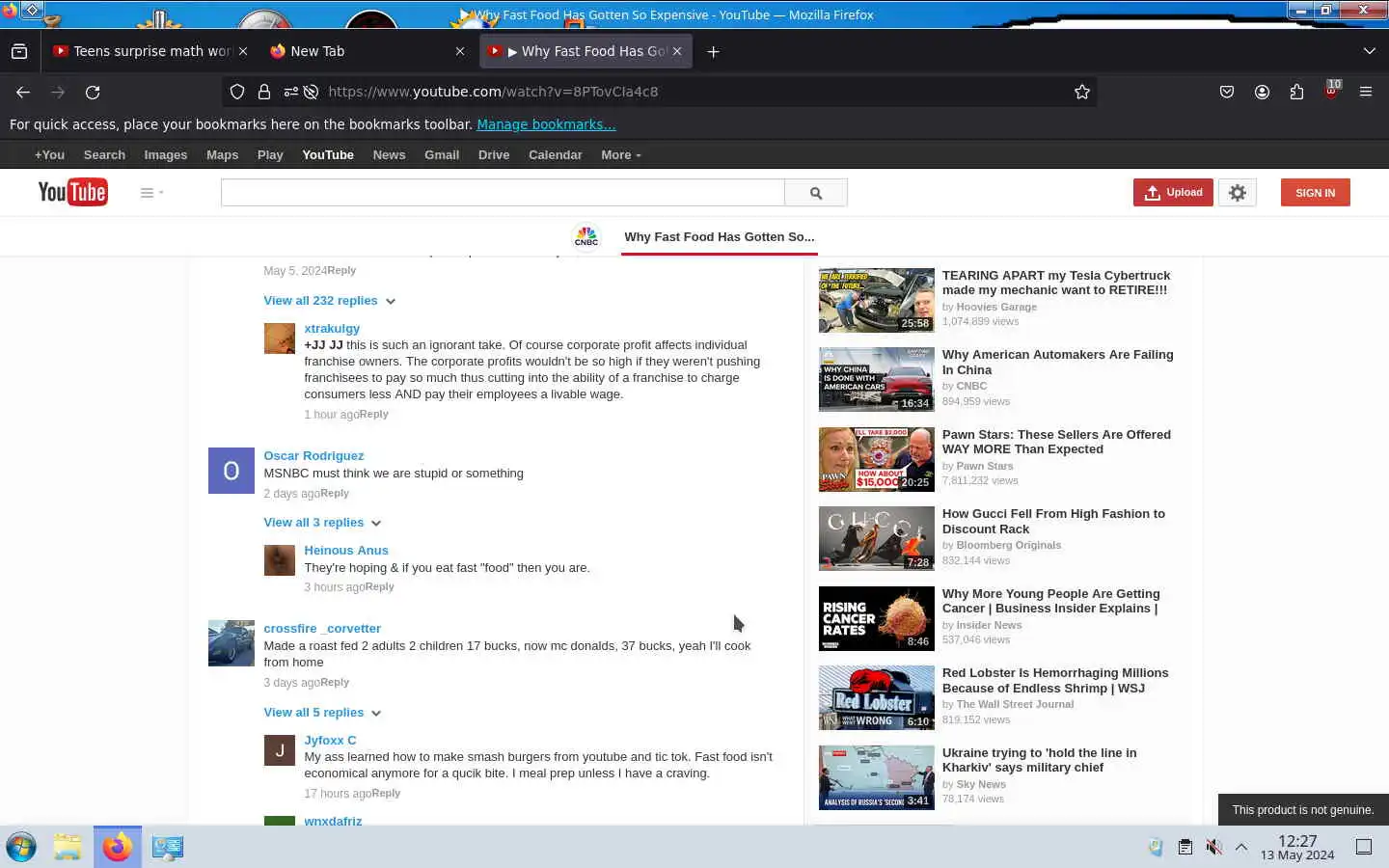Screen dimensions: 1389x868
Task: Open Drive in Google bar
Action: pos(494,155)
